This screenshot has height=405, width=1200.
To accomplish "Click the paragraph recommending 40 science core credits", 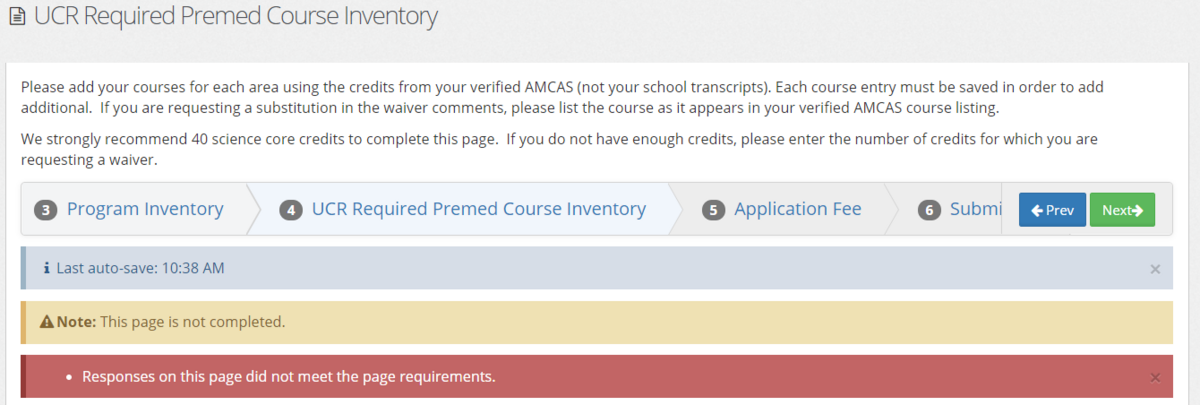I will coord(560,149).
